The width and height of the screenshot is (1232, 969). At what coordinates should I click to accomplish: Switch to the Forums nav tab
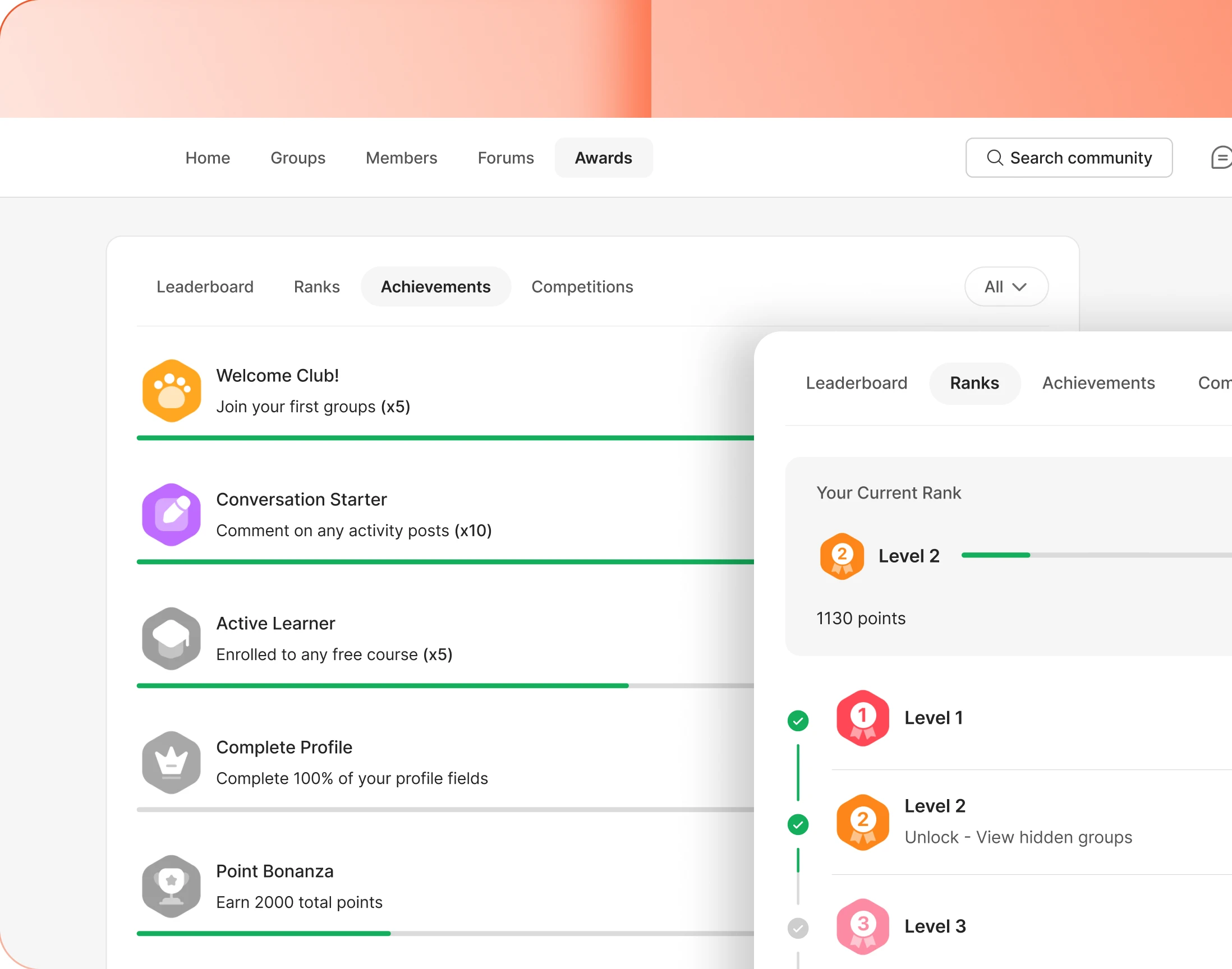pos(505,158)
